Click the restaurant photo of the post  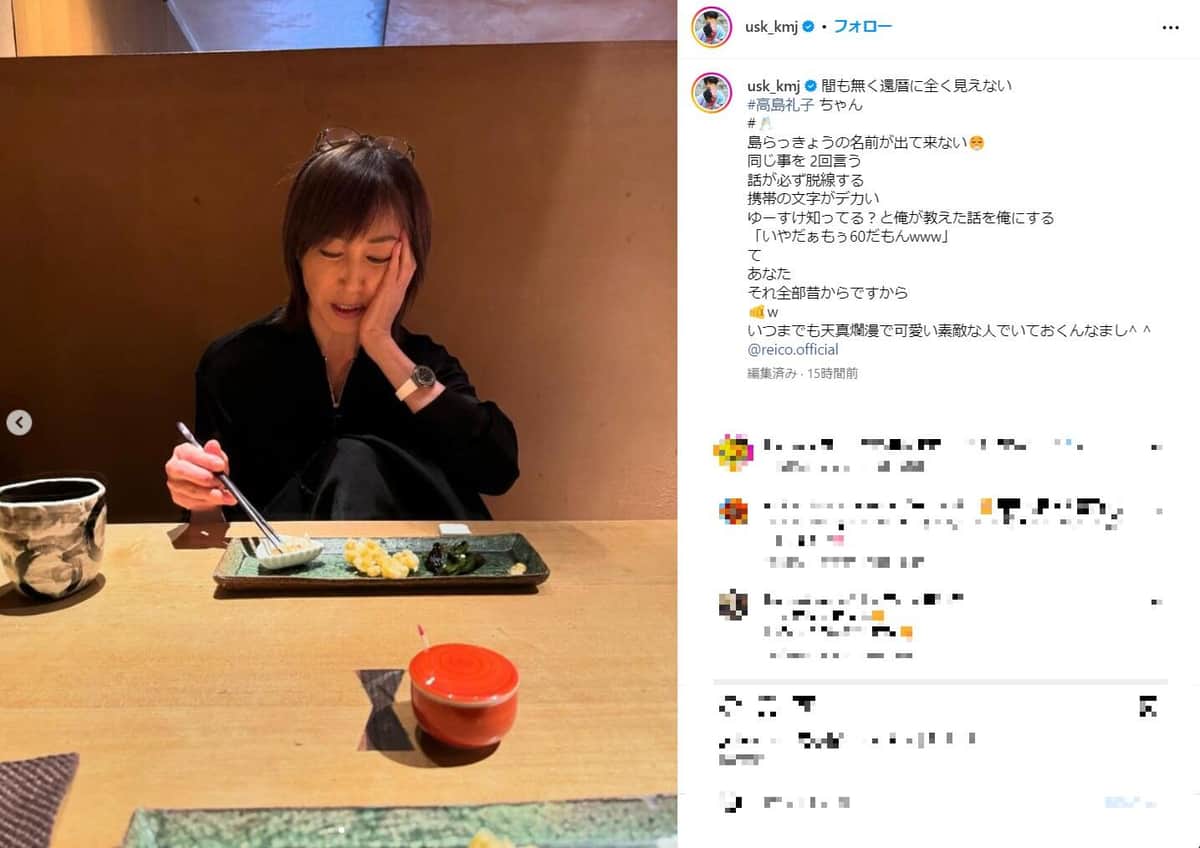[338, 424]
